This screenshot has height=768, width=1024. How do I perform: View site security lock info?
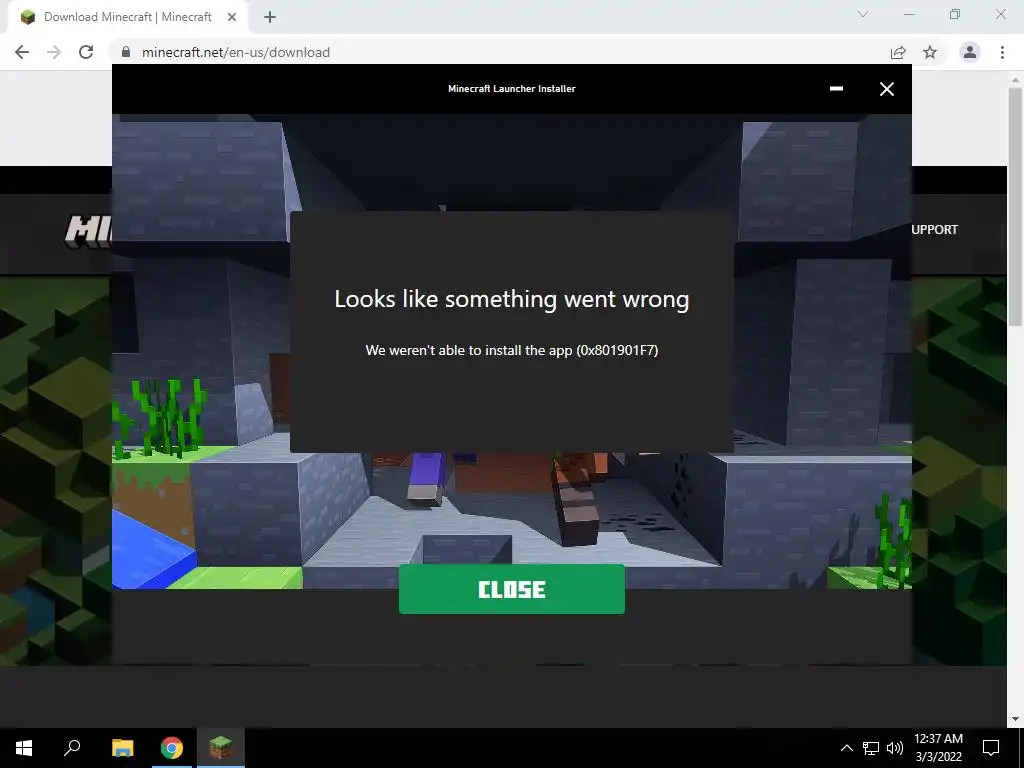click(126, 52)
